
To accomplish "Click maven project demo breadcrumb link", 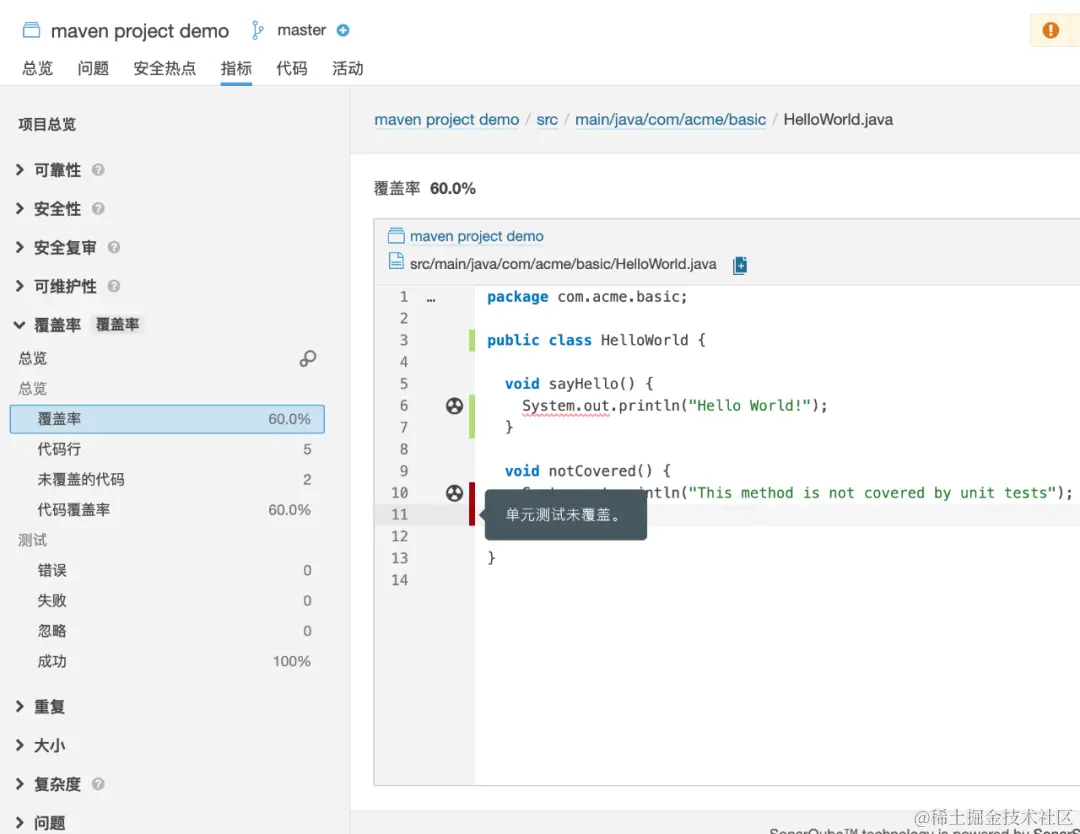I will click(x=446, y=119).
